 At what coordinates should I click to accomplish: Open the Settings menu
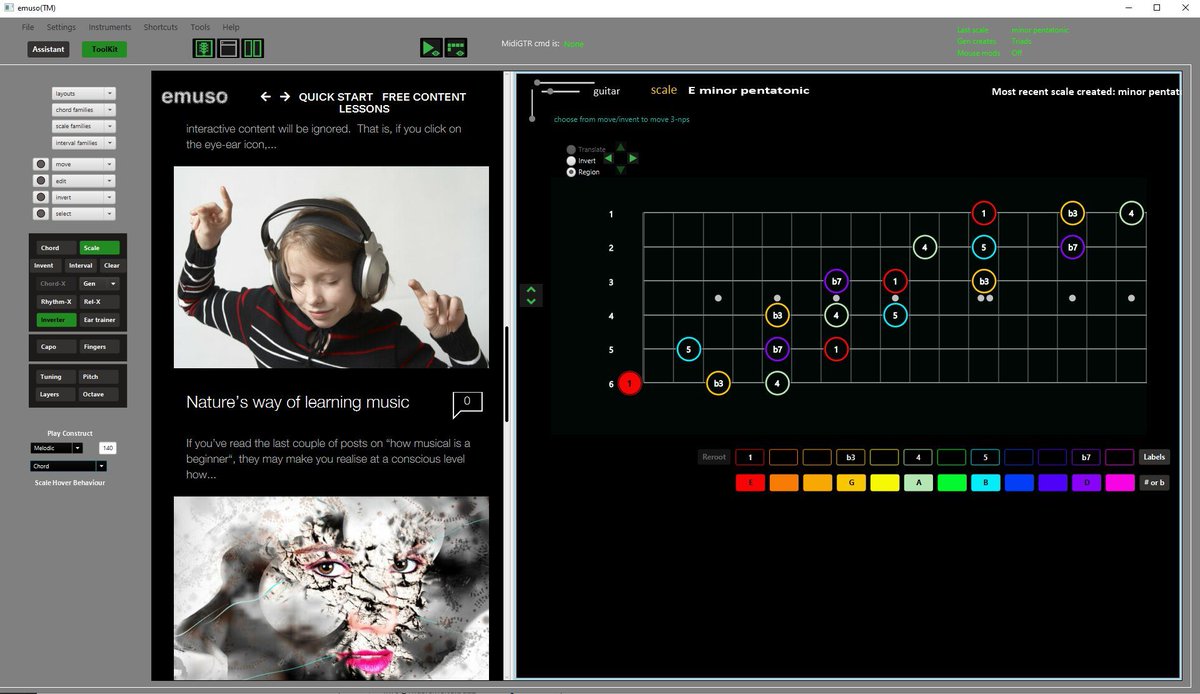(x=61, y=27)
